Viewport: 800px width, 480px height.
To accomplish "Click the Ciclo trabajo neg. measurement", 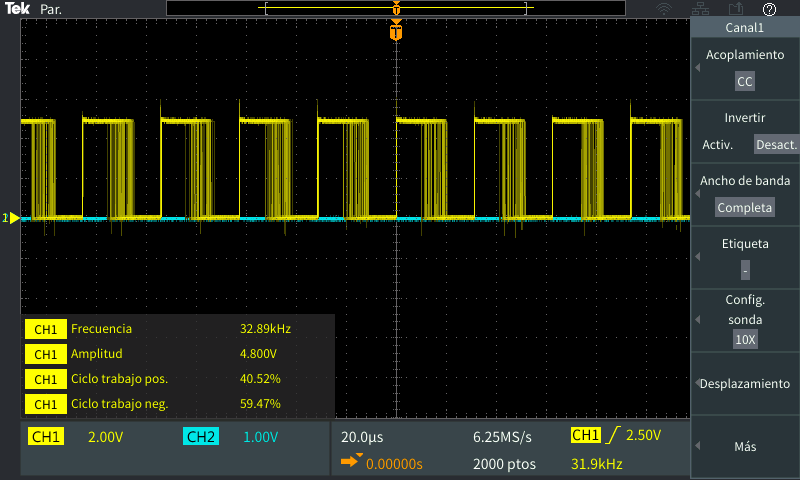I will click(x=119, y=404).
